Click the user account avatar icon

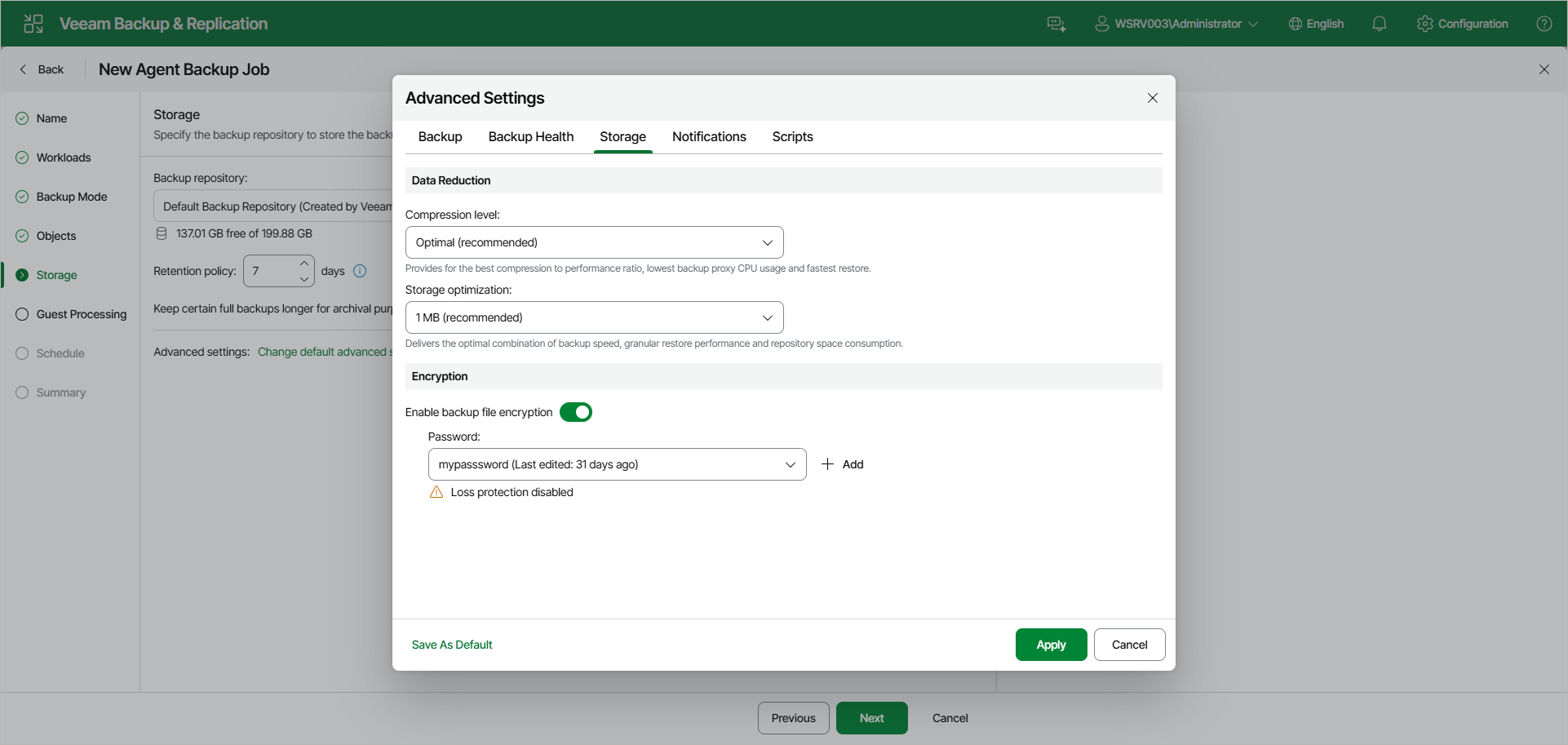1101,24
